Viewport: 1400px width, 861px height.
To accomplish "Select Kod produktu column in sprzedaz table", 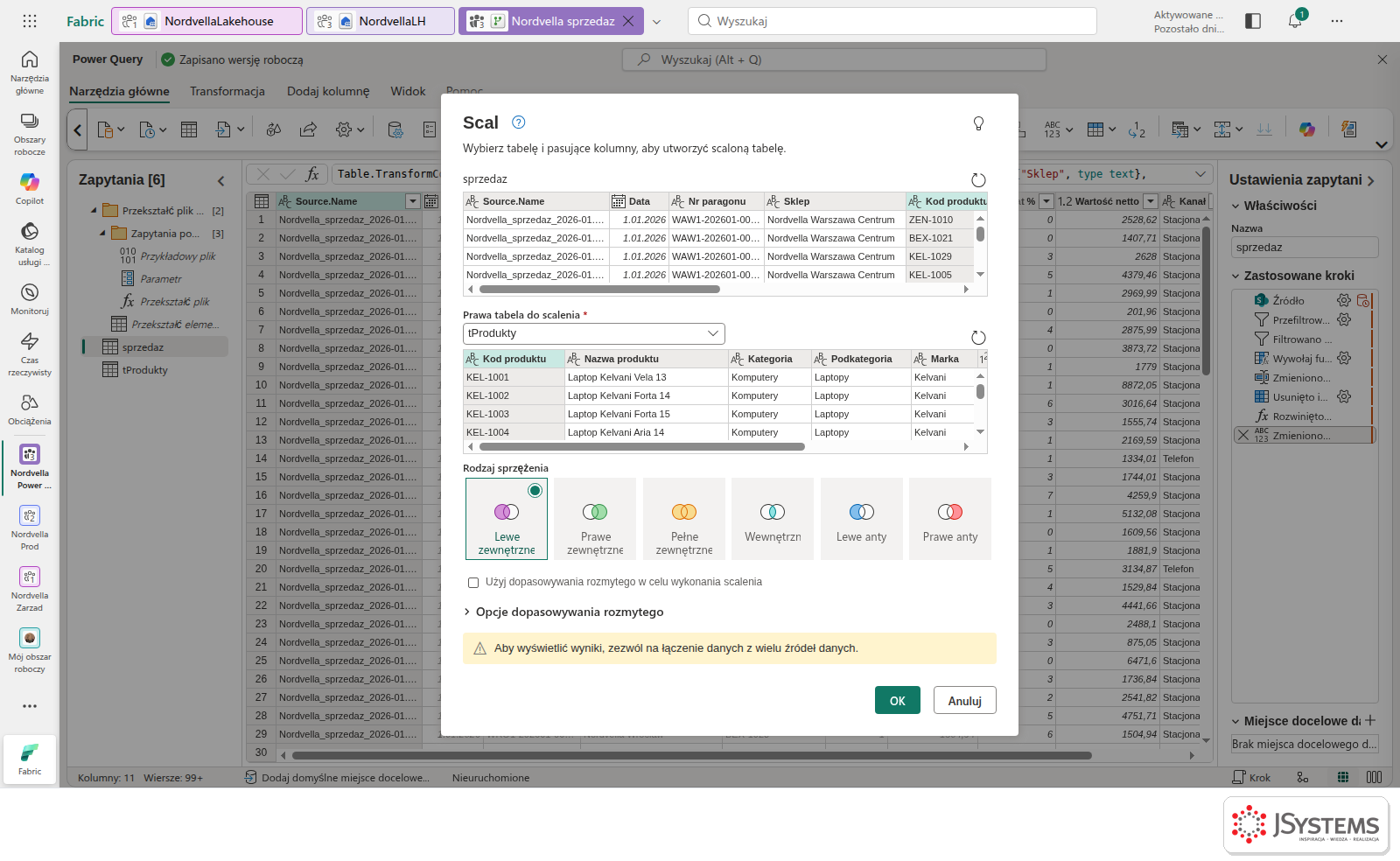I will (x=947, y=201).
